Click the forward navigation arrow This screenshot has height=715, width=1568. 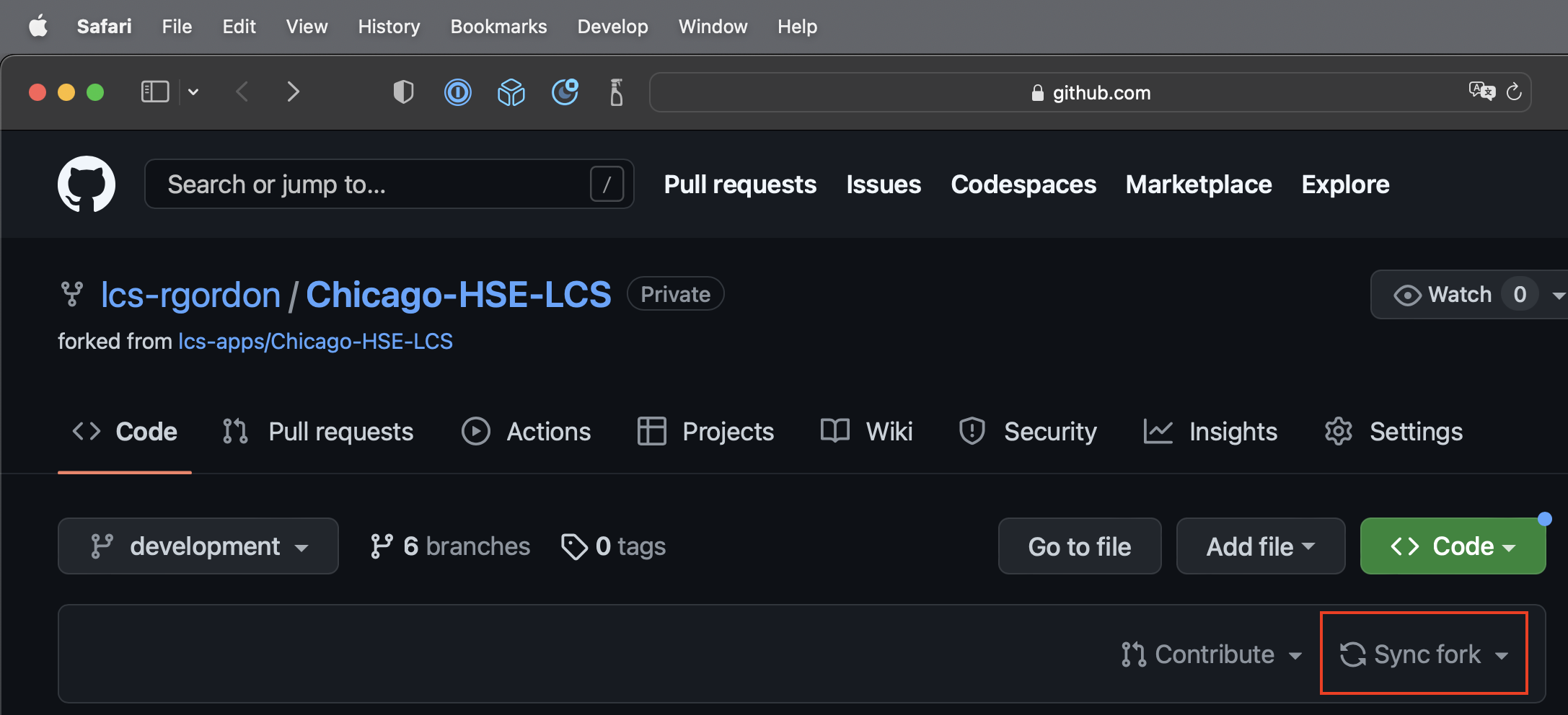(x=292, y=92)
